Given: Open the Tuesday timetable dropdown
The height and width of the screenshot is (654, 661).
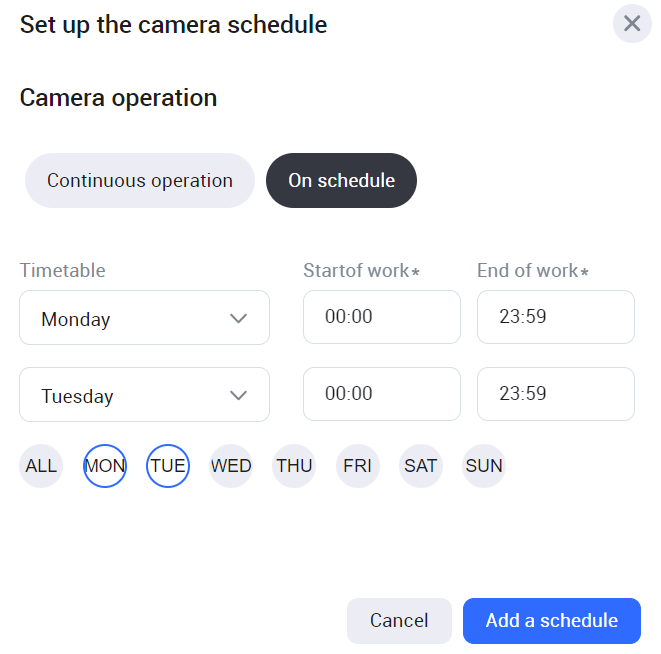Looking at the screenshot, I should point(144,395).
